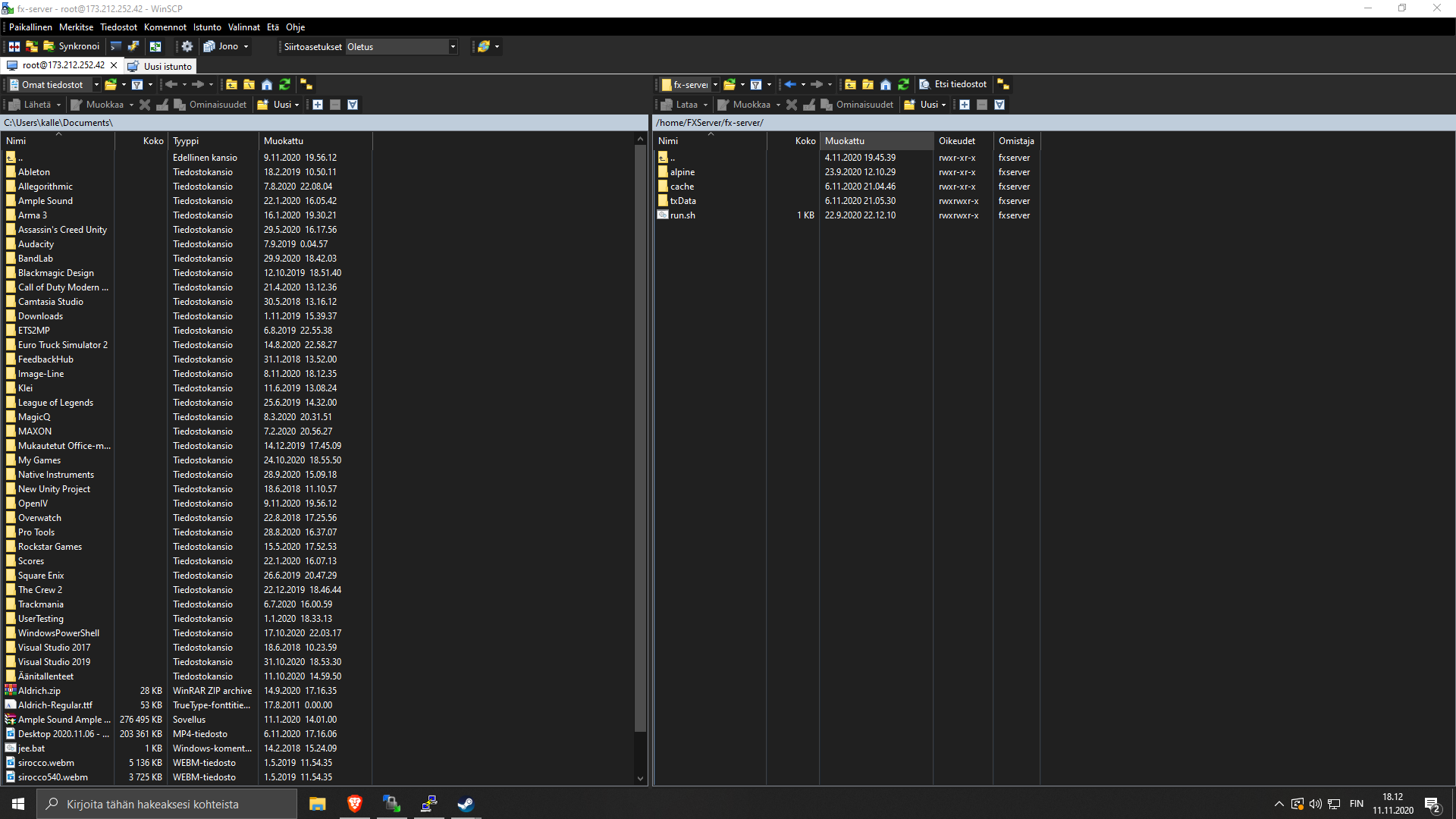Expand the Jono queue dropdown arrow
Image resolution: width=1456 pixels, height=819 pixels.
pyautogui.click(x=246, y=47)
